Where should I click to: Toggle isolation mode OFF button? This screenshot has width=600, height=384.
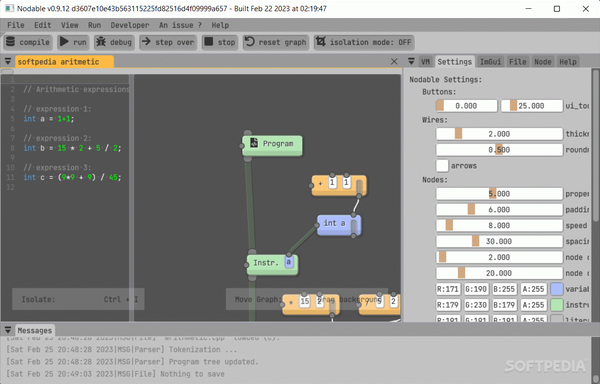[364, 42]
